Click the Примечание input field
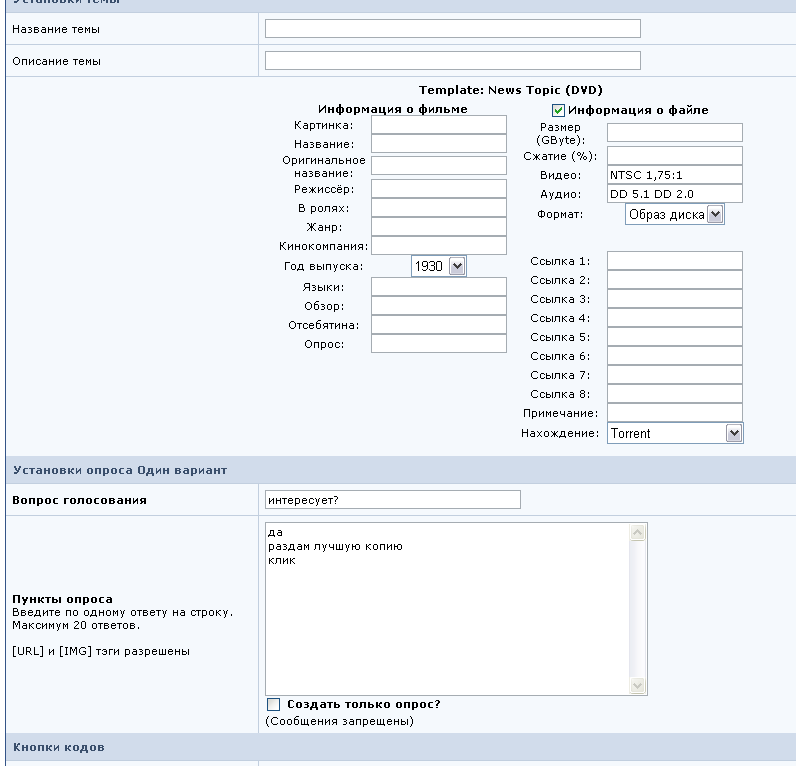The width and height of the screenshot is (796, 766). coord(675,412)
